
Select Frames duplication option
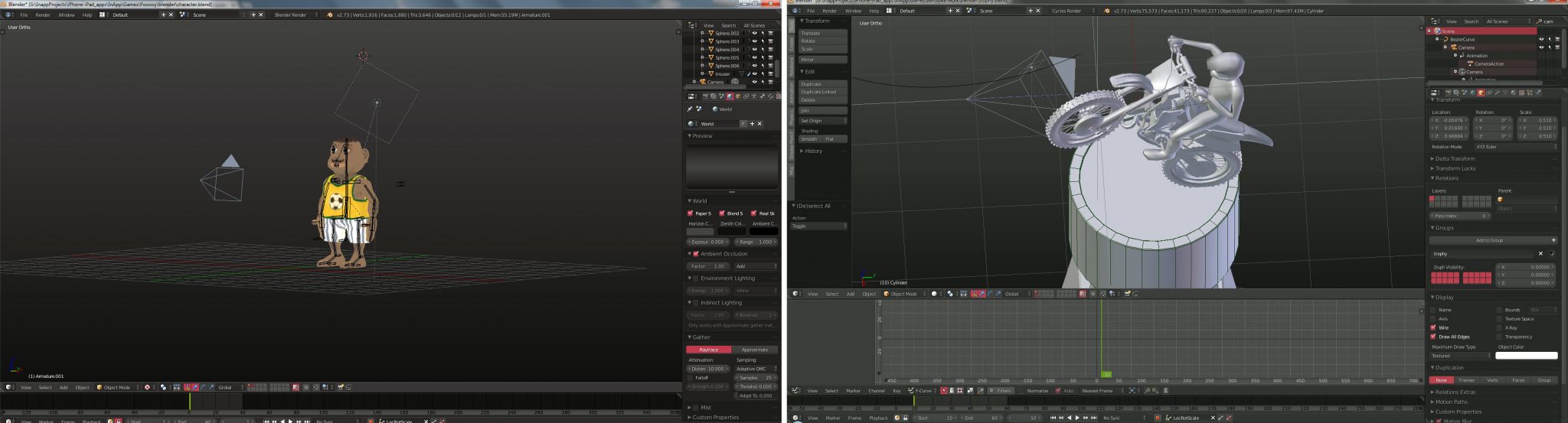point(1466,380)
